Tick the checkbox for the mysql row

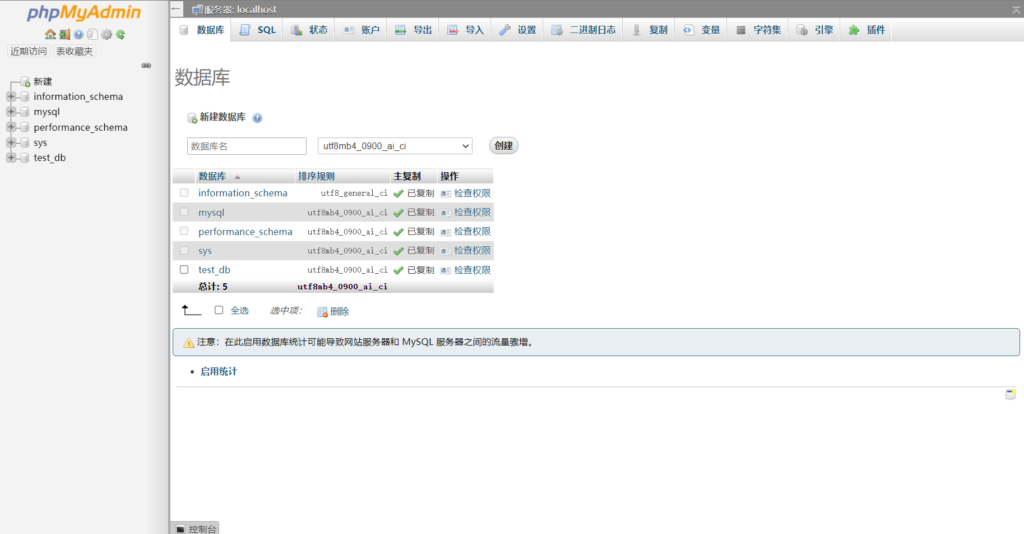click(184, 212)
